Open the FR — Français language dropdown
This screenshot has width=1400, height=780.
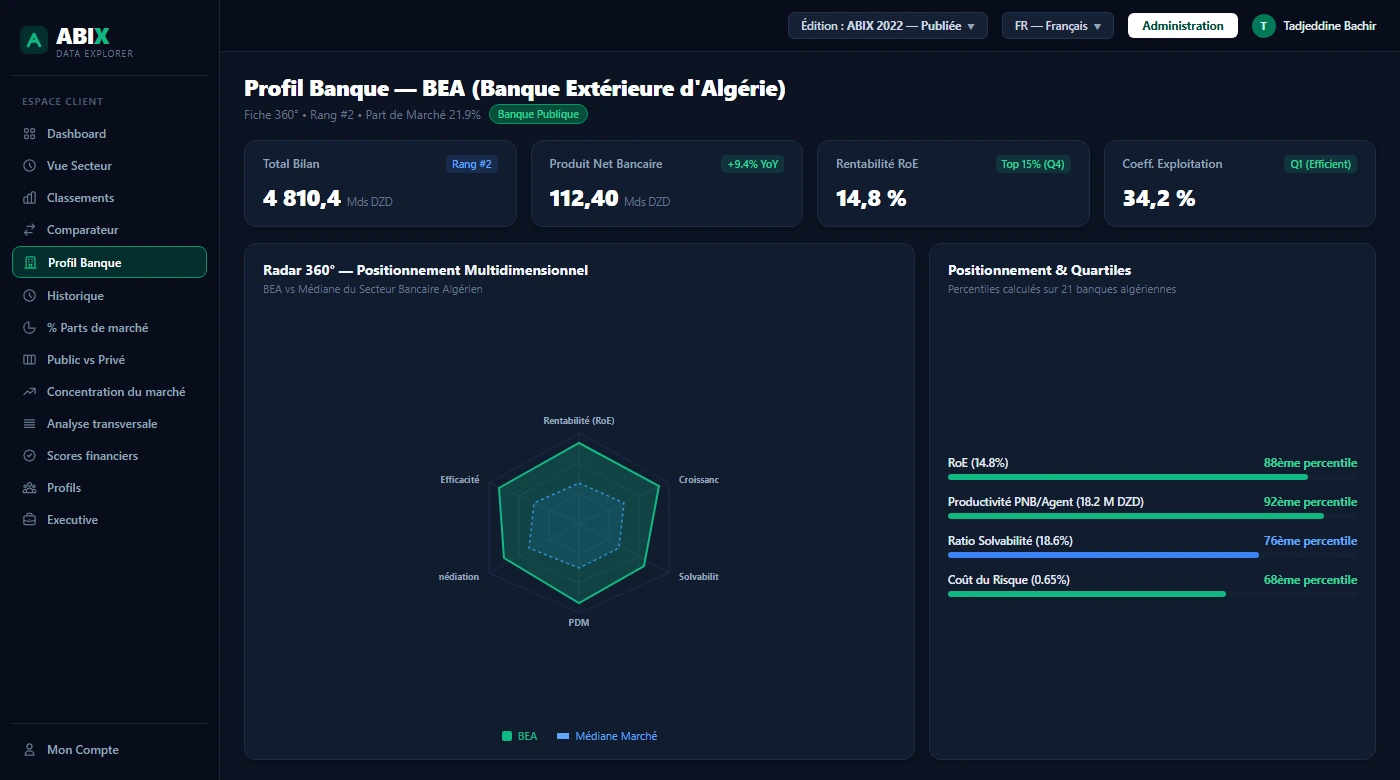point(1058,26)
